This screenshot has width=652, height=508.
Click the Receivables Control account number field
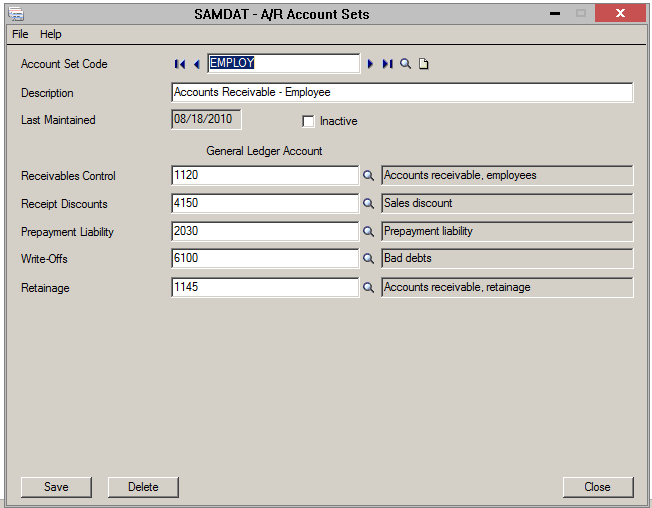265,176
